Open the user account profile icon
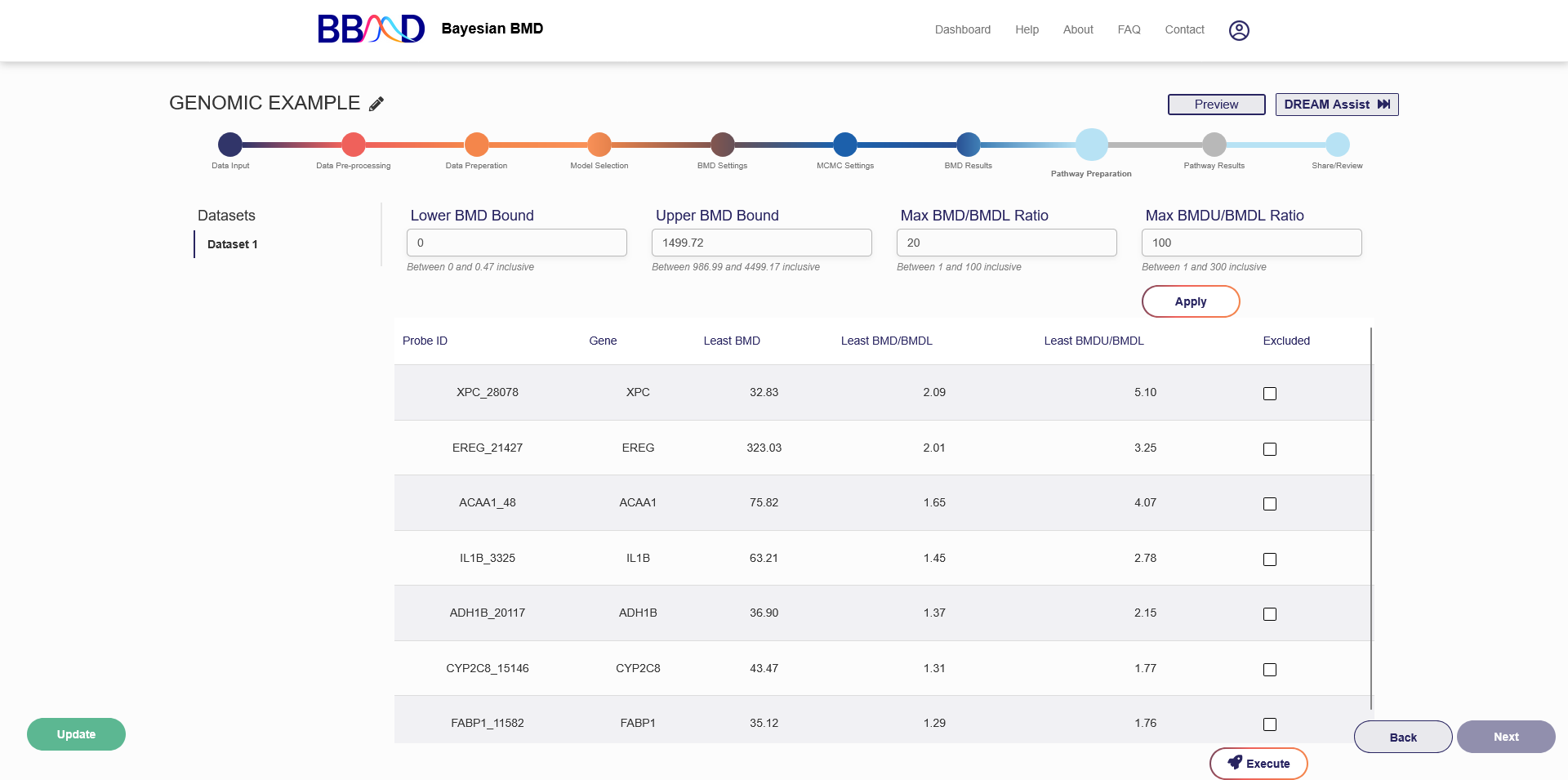The height and width of the screenshot is (780, 1568). click(1238, 30)
